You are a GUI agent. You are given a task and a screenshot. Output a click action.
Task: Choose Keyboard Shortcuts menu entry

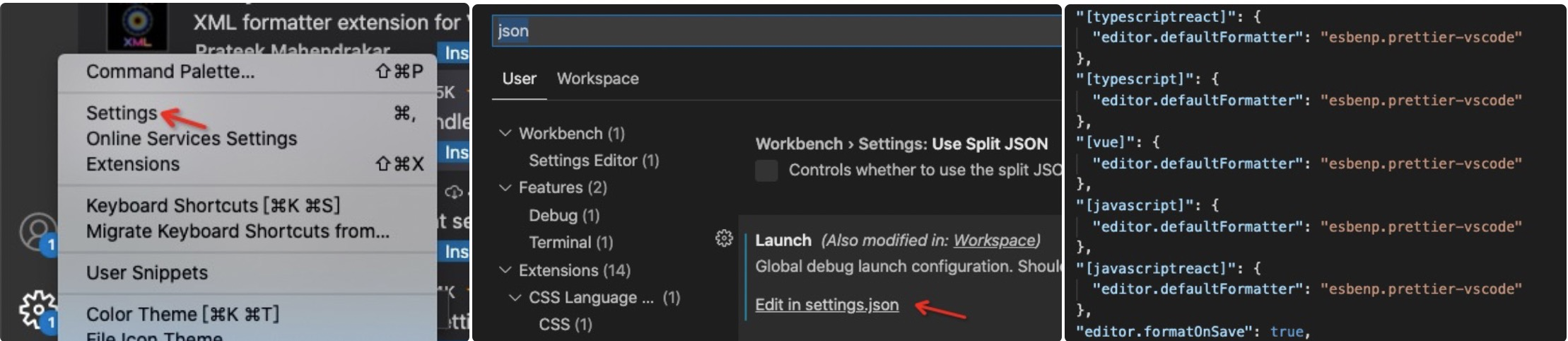coord(213,205)
